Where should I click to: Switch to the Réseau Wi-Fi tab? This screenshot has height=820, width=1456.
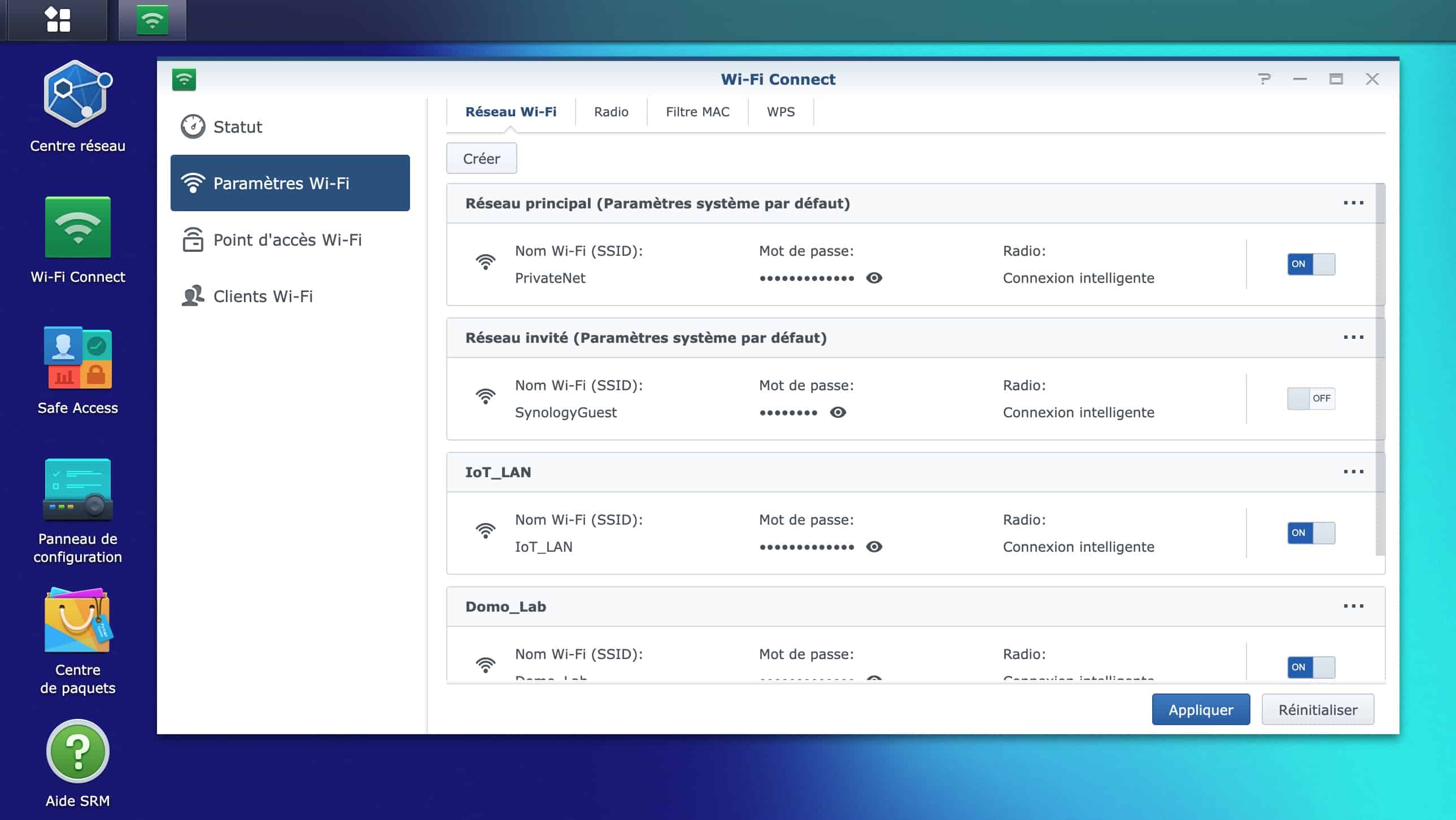coord(511,112)
